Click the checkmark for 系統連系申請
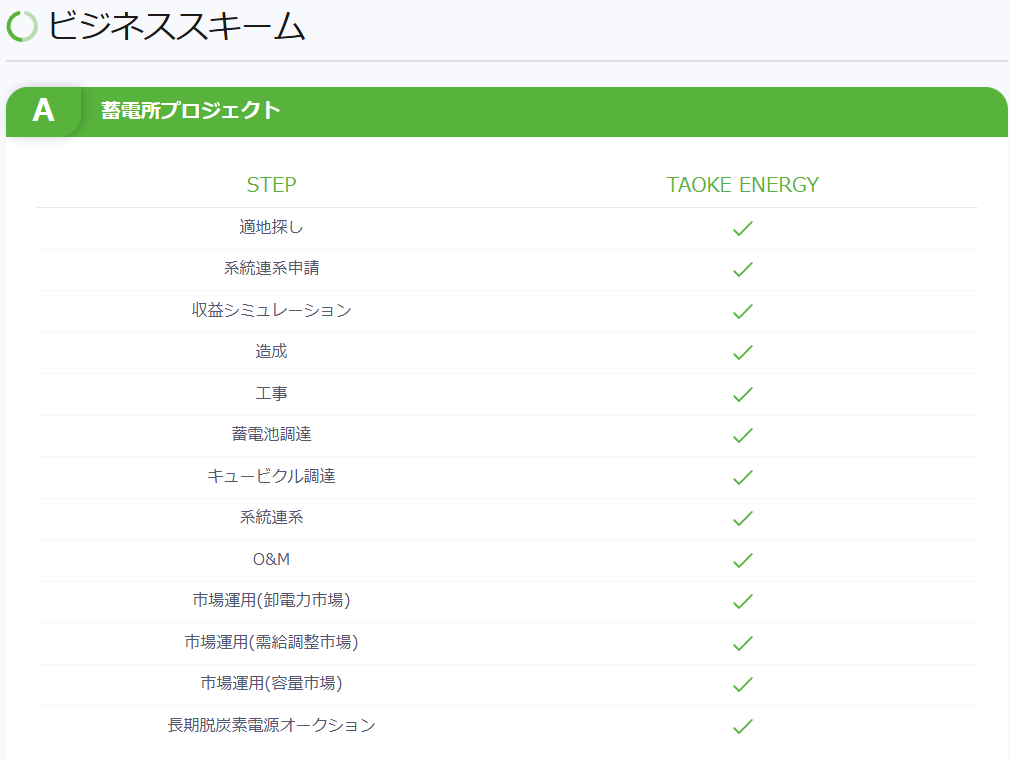This screenshot has height=760, width=1011. tap(742, 270)
